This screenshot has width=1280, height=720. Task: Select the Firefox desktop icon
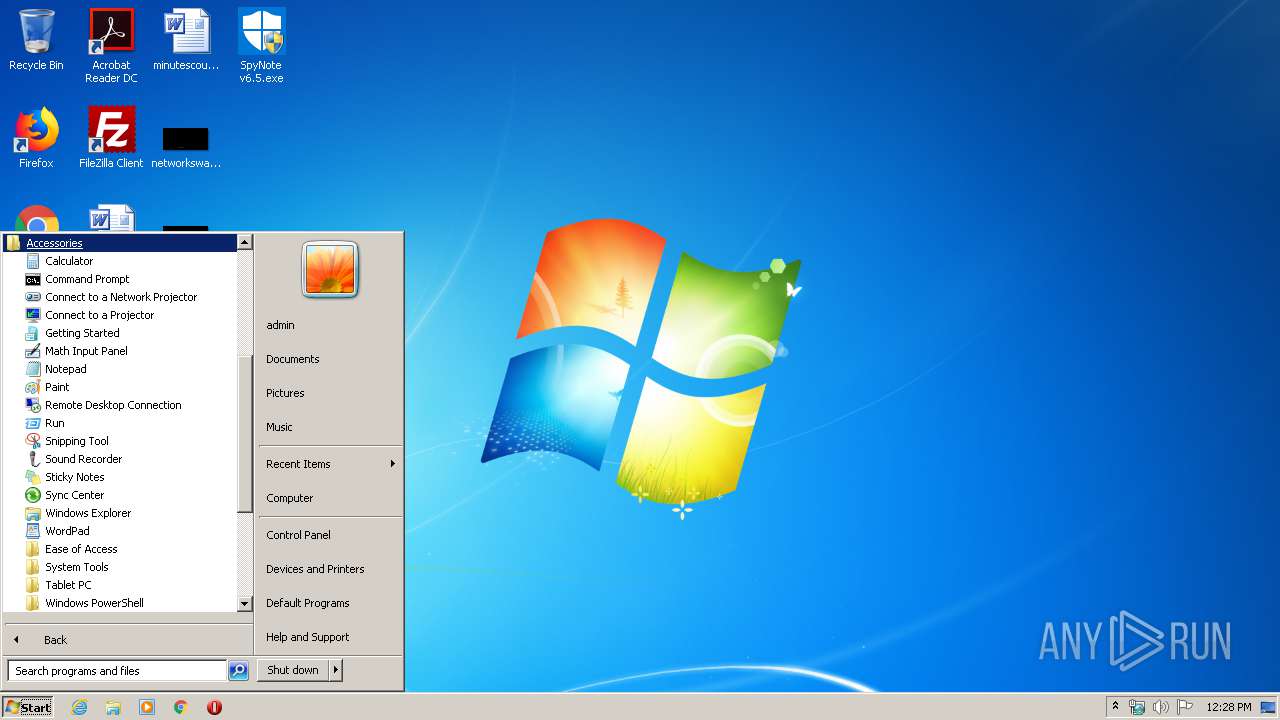tap(36, 138)
